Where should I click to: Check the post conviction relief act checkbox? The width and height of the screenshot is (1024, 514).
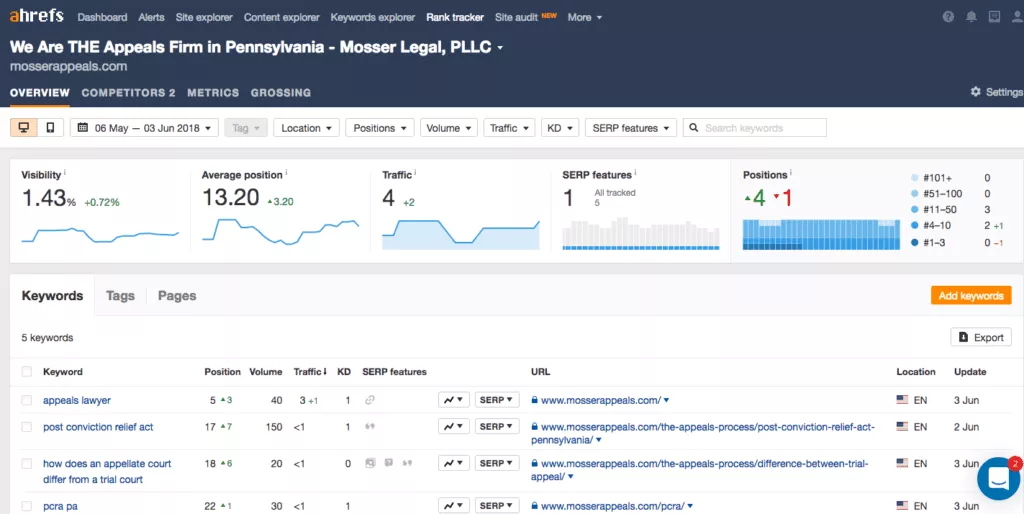(x=27, y=426)
